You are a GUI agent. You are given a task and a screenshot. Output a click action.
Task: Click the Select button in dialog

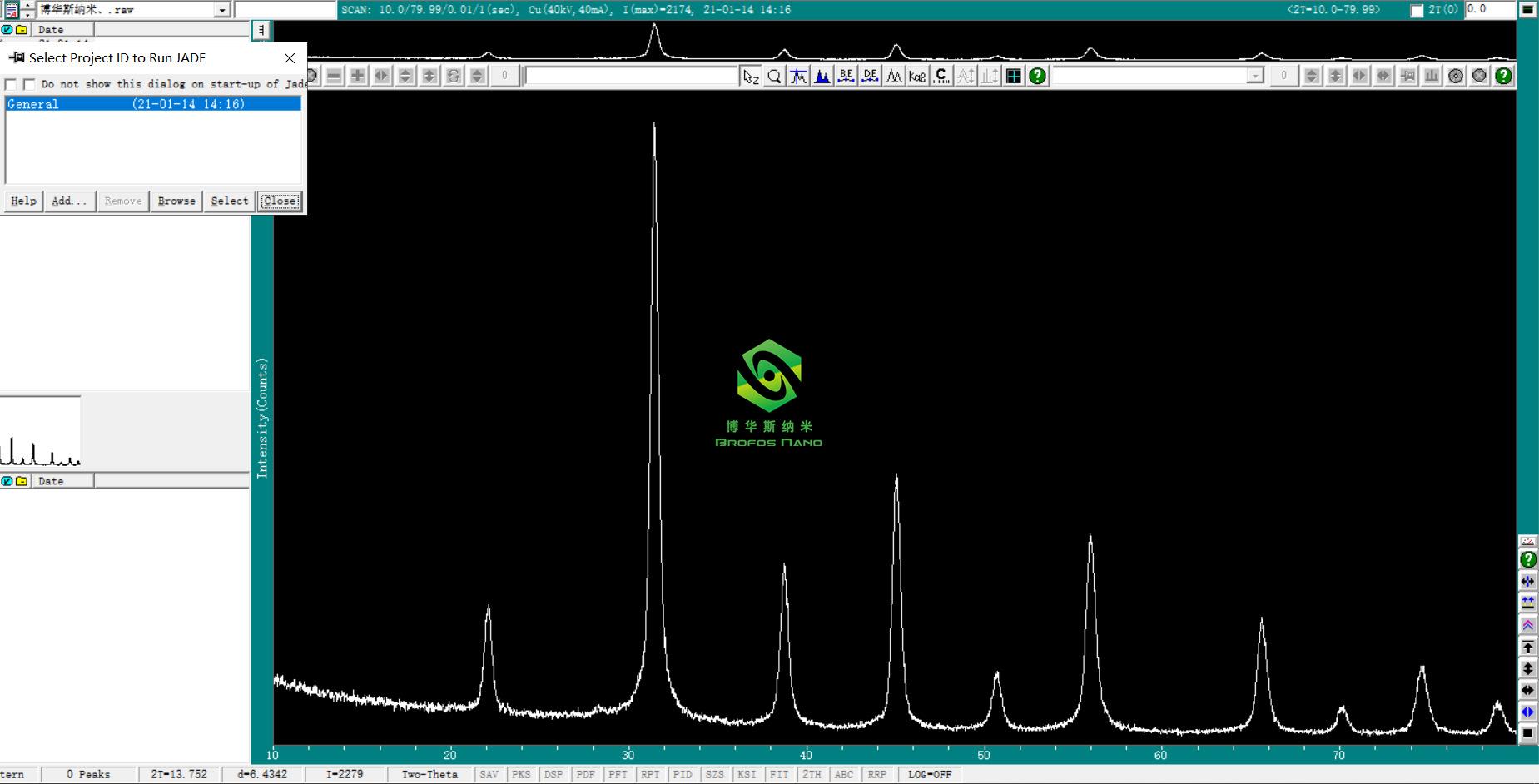pos(229,201)
